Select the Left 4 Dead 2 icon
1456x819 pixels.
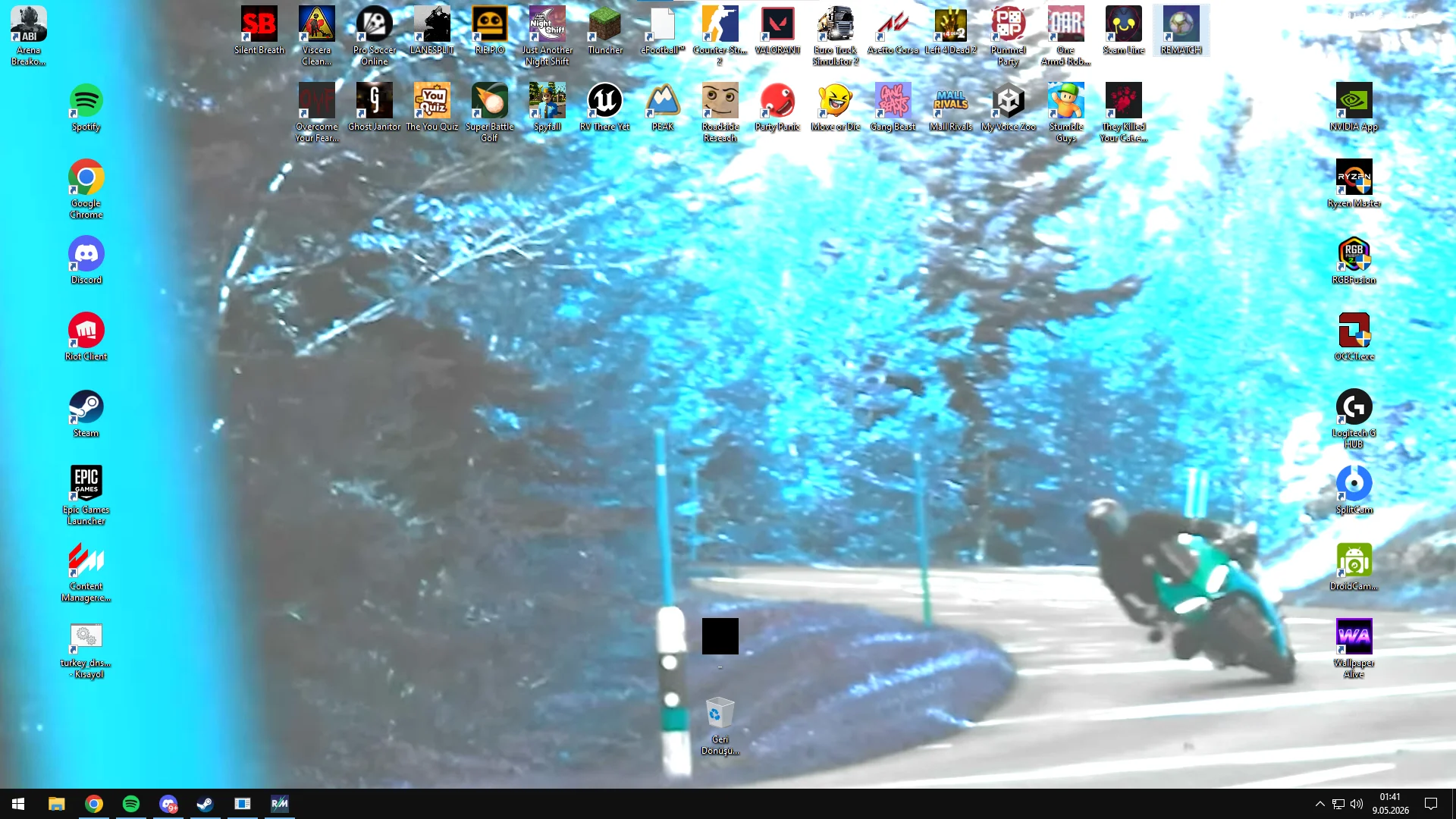click(951, 30)
